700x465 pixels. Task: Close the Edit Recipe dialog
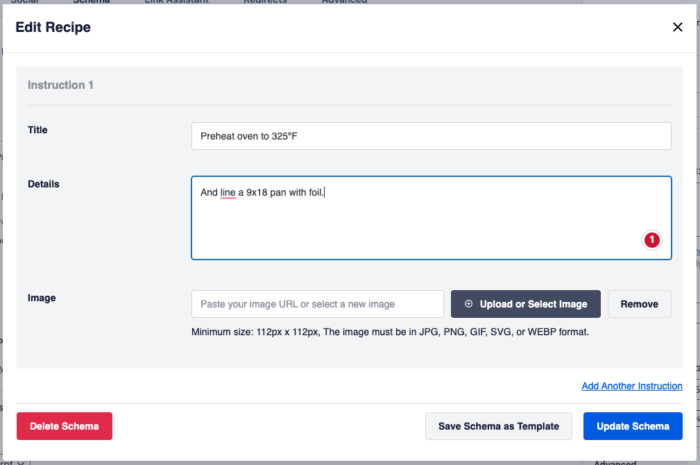coord(677,27)
